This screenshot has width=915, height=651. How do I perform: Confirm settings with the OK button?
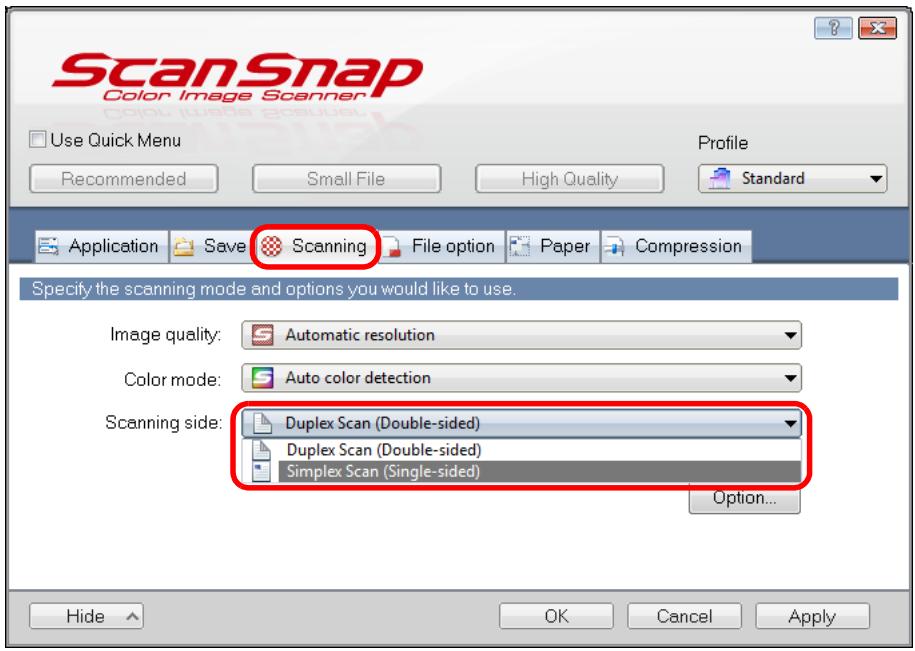click(x=556, y=616)
